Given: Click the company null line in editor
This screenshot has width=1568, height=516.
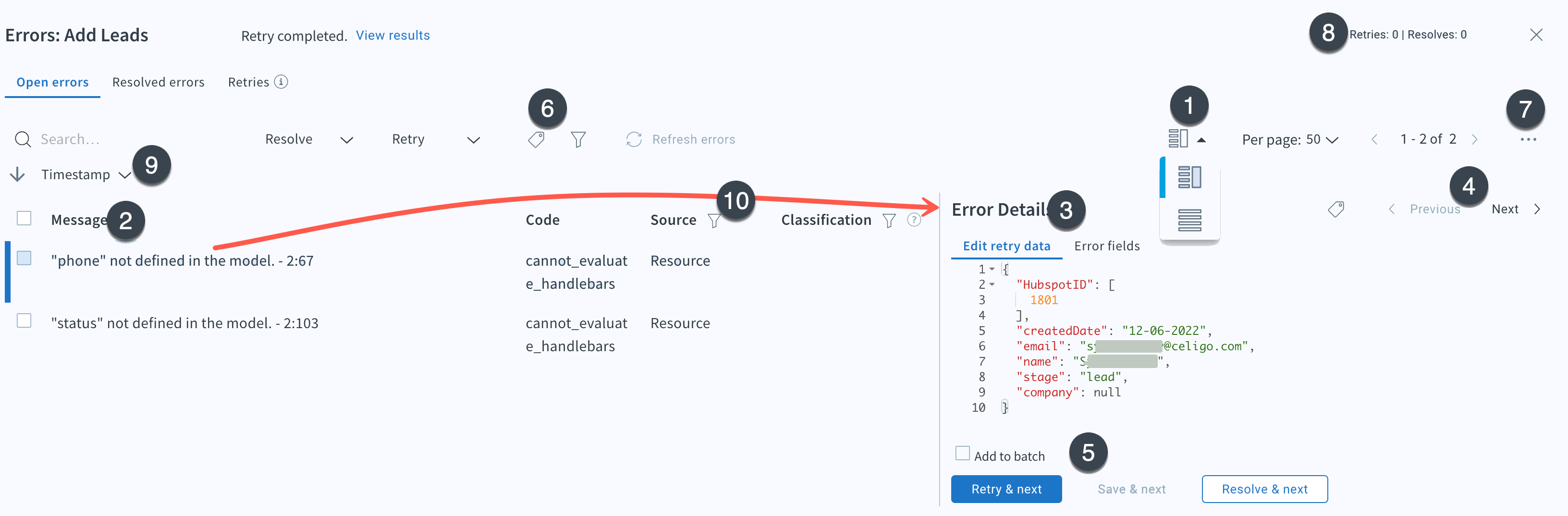Looking at the screenshot, I should coord(1068,393).
